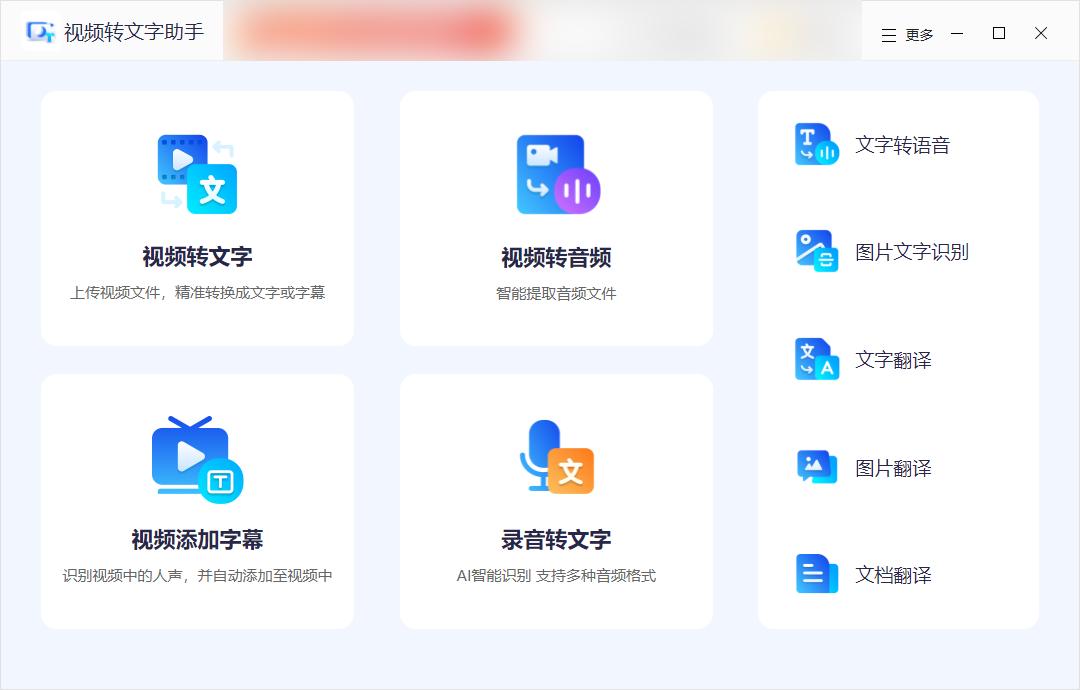Click the hamburger icon beside 更多

pyautogui.click(x=886, y=33)
